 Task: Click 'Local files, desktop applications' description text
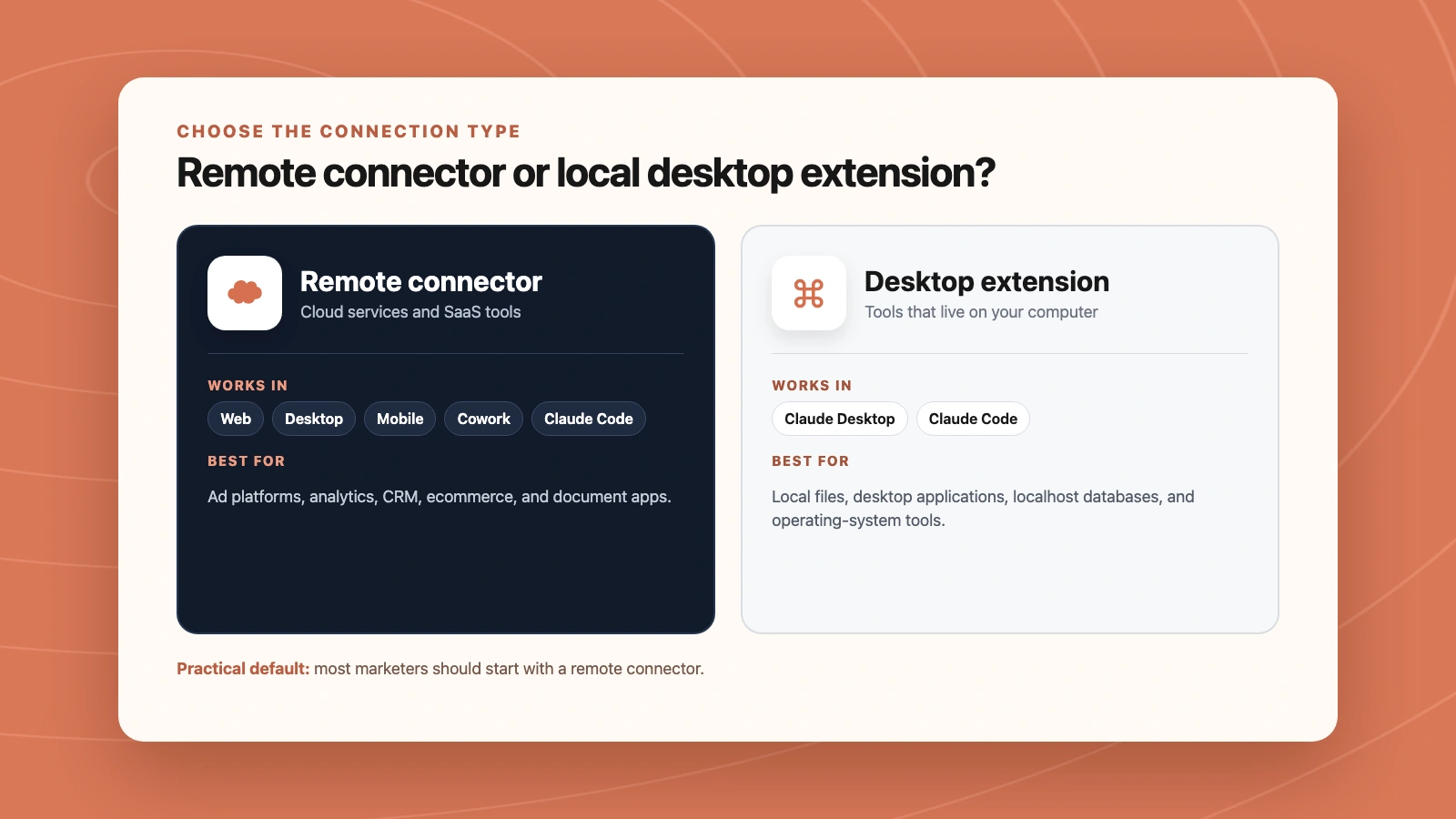click(983, 509)
